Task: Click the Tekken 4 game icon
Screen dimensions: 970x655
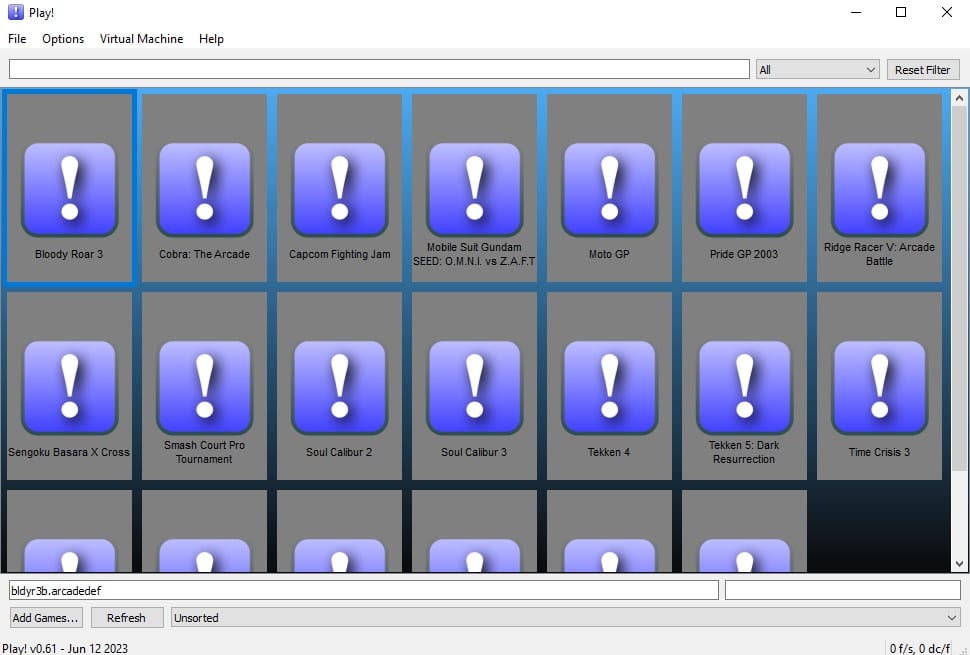Action: (609, 387)
